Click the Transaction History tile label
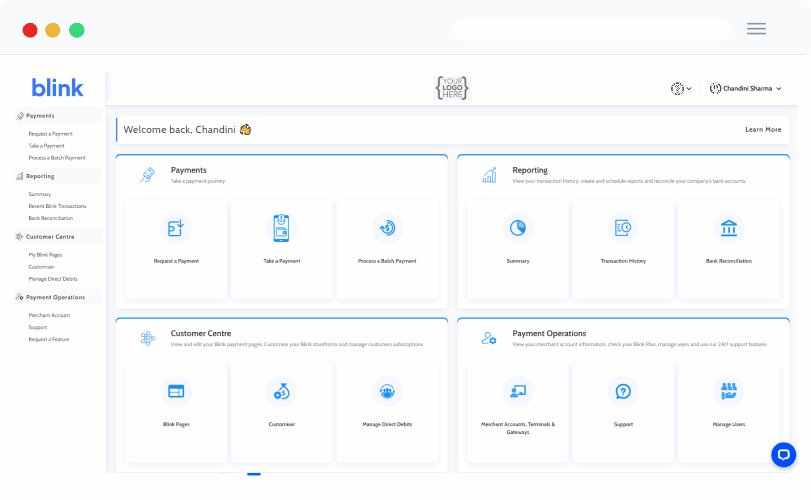Image resolution: width=811 pixels, height=500 pixels. point(623,261)
